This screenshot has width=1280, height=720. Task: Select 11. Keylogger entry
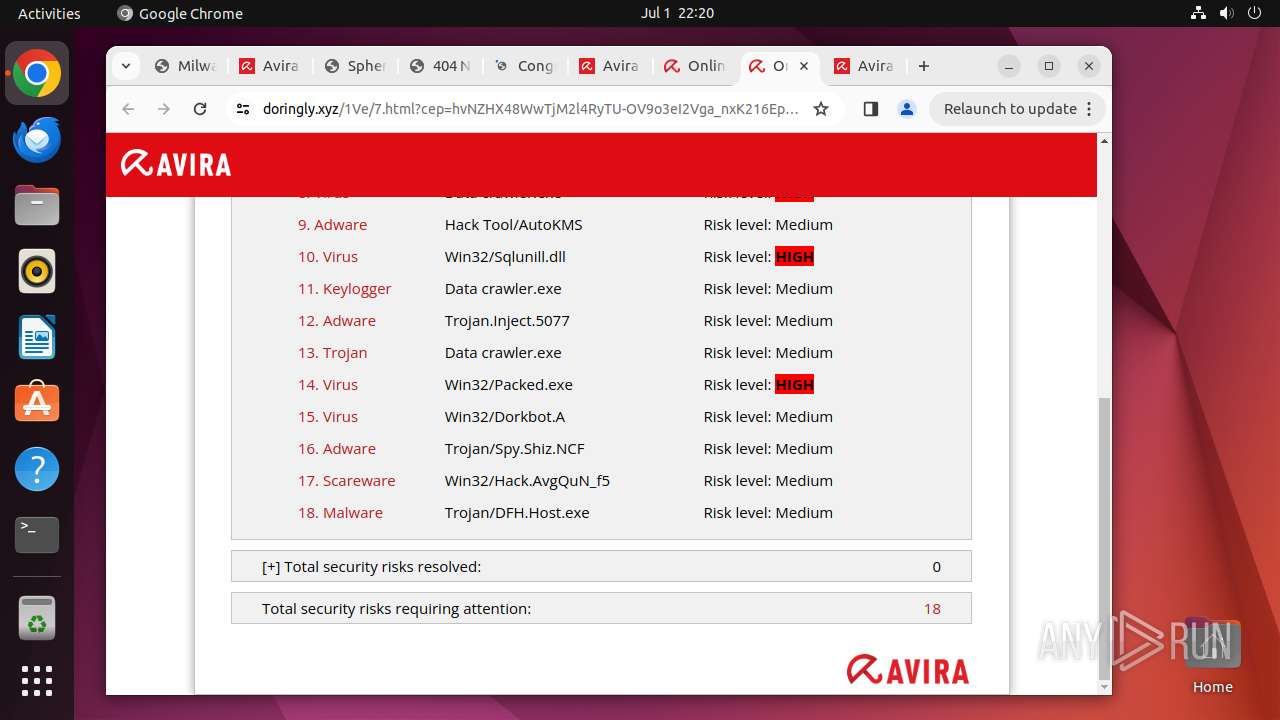(x=344, y=288)
